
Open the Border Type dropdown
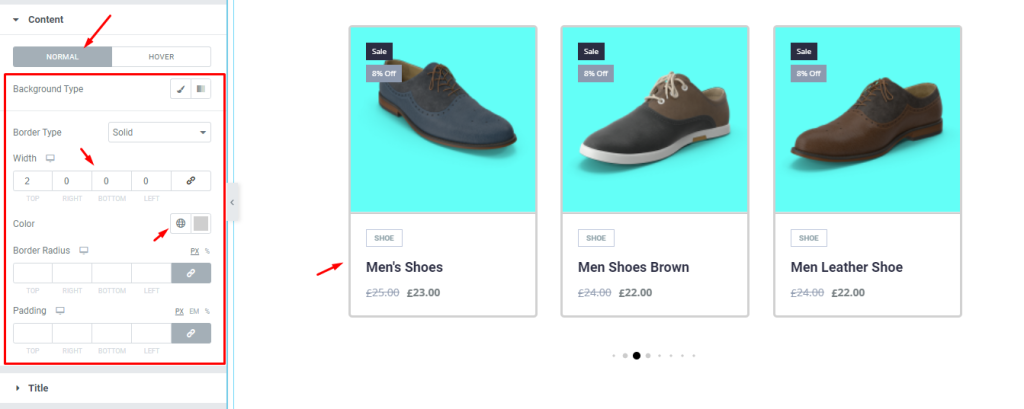(159, 132)
